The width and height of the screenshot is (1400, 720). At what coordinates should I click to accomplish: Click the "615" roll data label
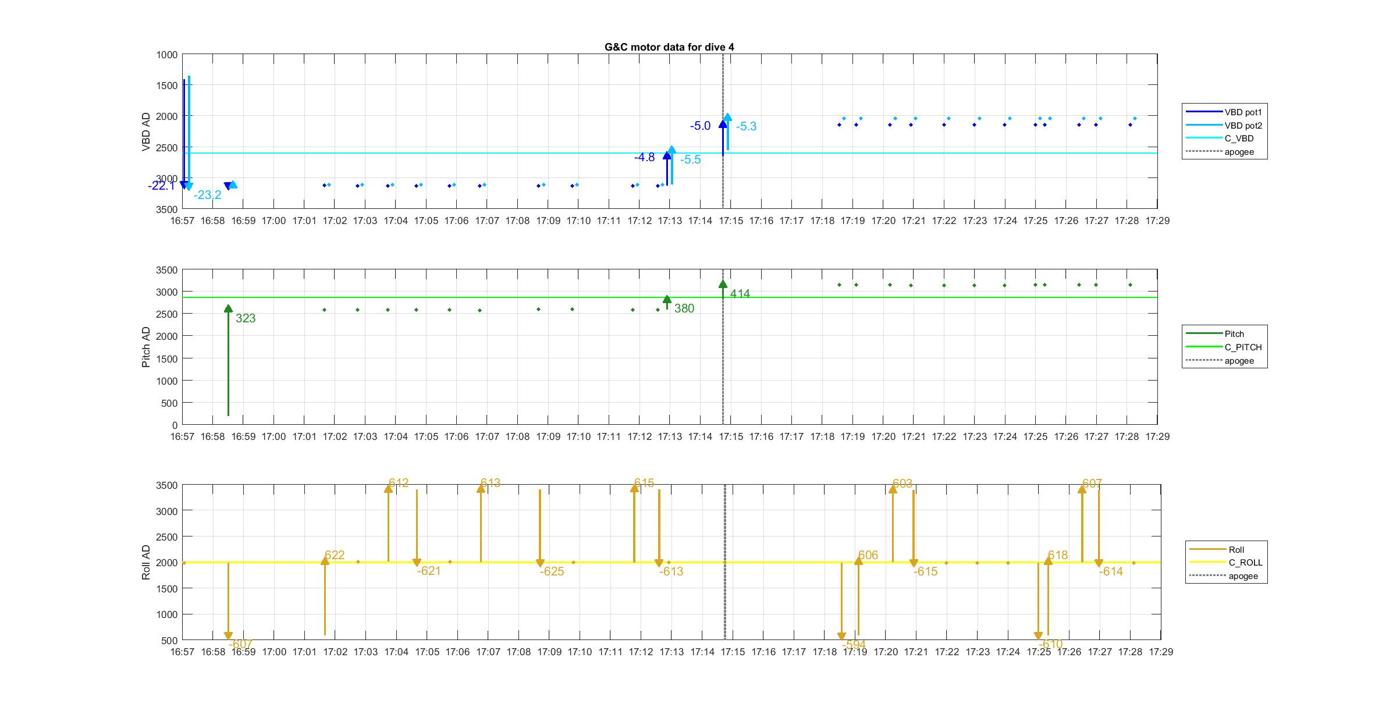[644, 484]
